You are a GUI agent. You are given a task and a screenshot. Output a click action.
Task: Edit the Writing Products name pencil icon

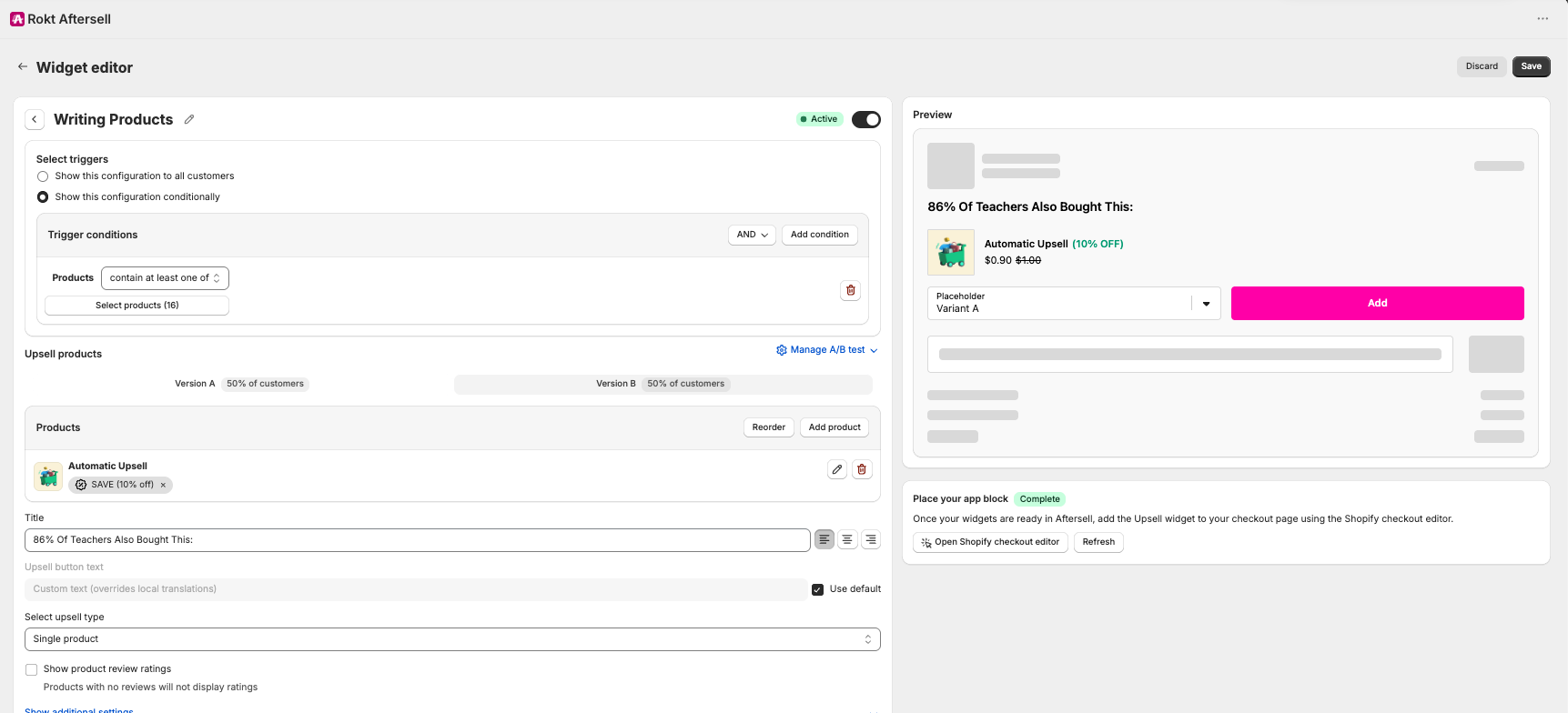189,119
